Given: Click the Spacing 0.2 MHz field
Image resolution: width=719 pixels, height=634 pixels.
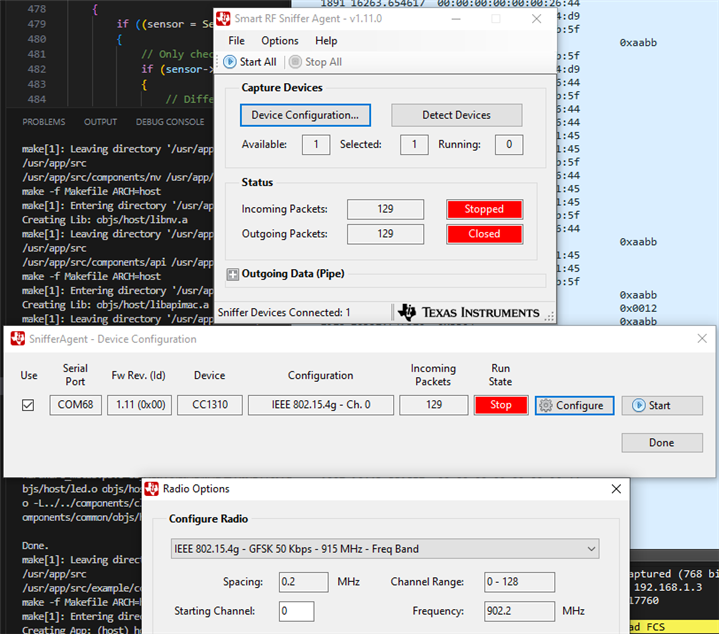Looking at the screenshot, I should (304, 582).
